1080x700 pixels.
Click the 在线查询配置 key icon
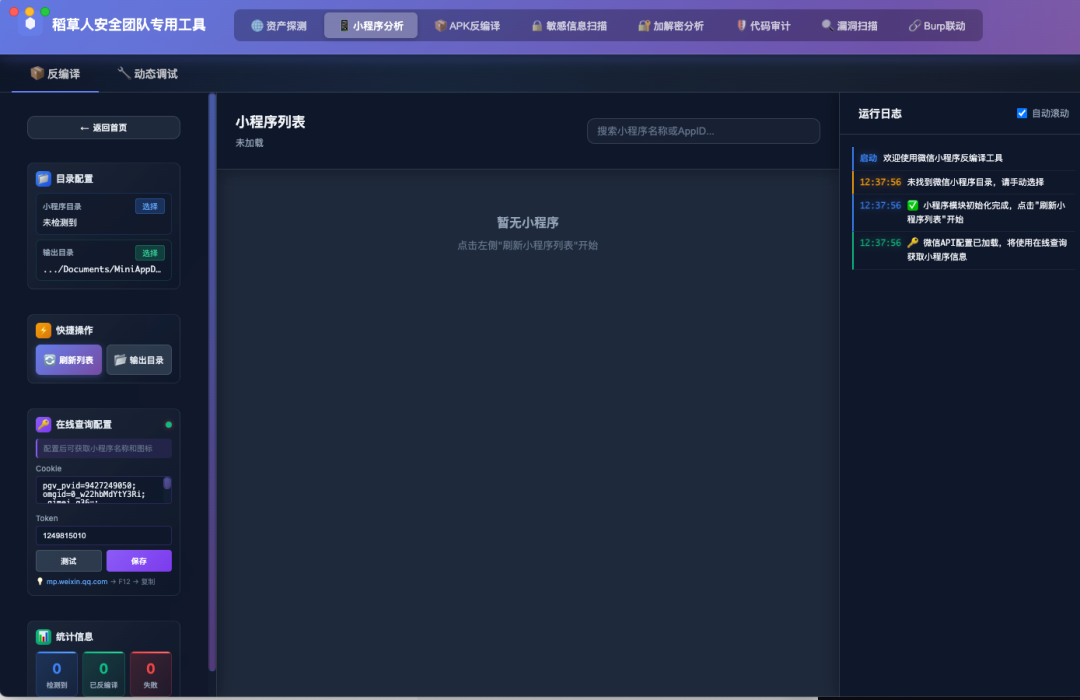[x=43, y=424]
